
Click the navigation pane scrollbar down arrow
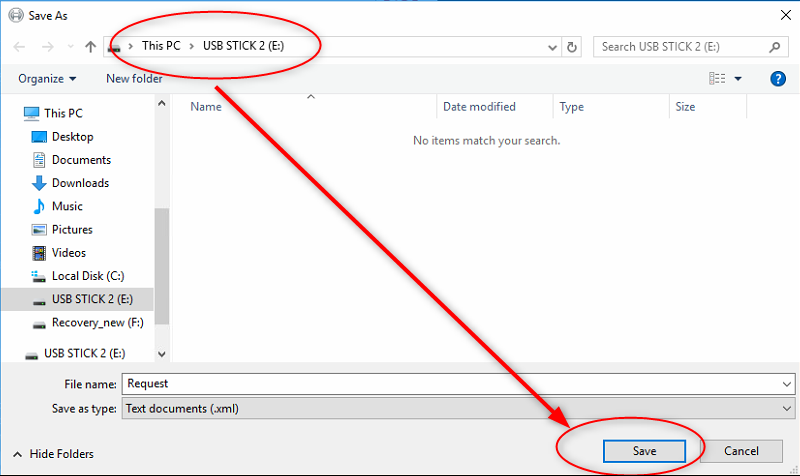tap(162, 353)
